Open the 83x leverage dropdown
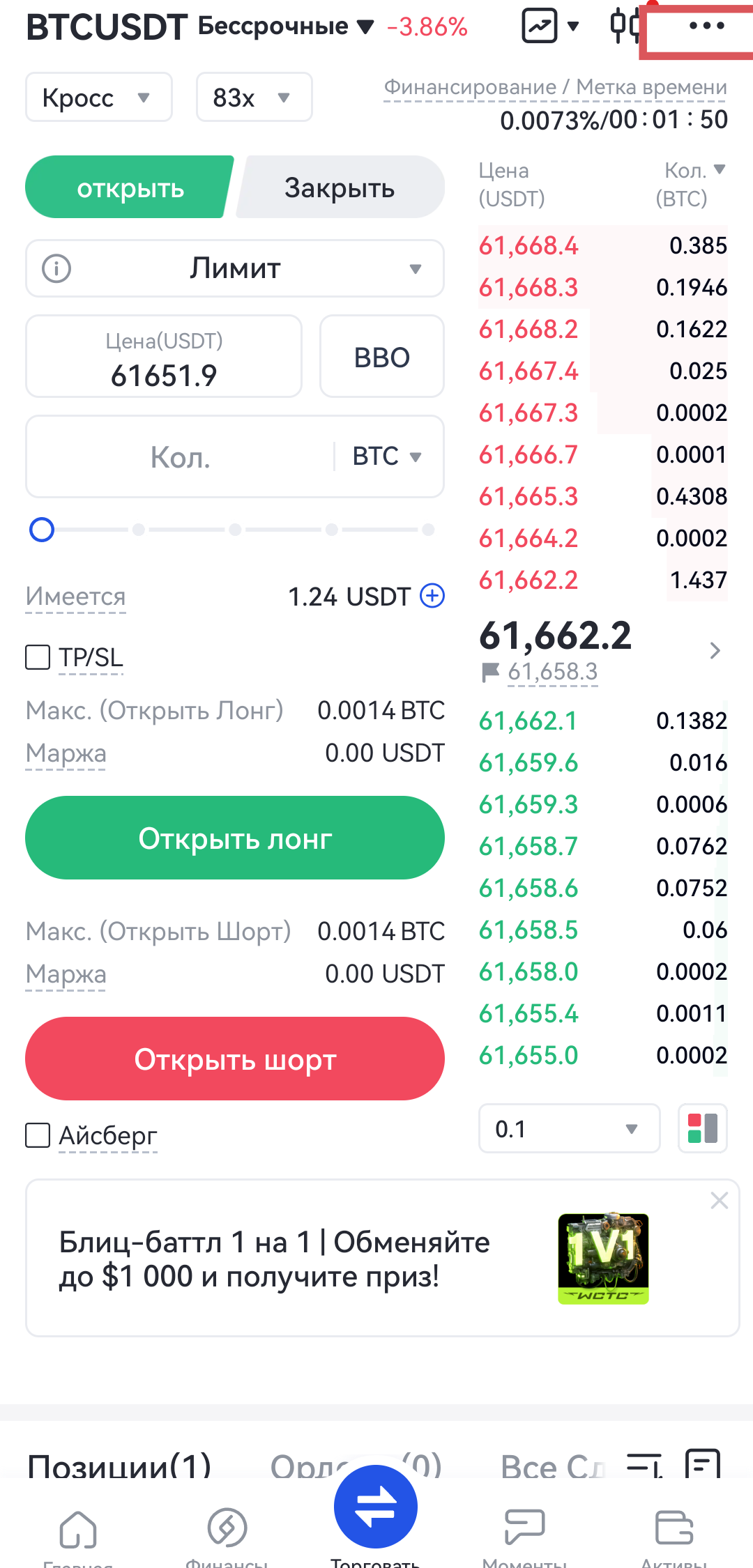 253,98
